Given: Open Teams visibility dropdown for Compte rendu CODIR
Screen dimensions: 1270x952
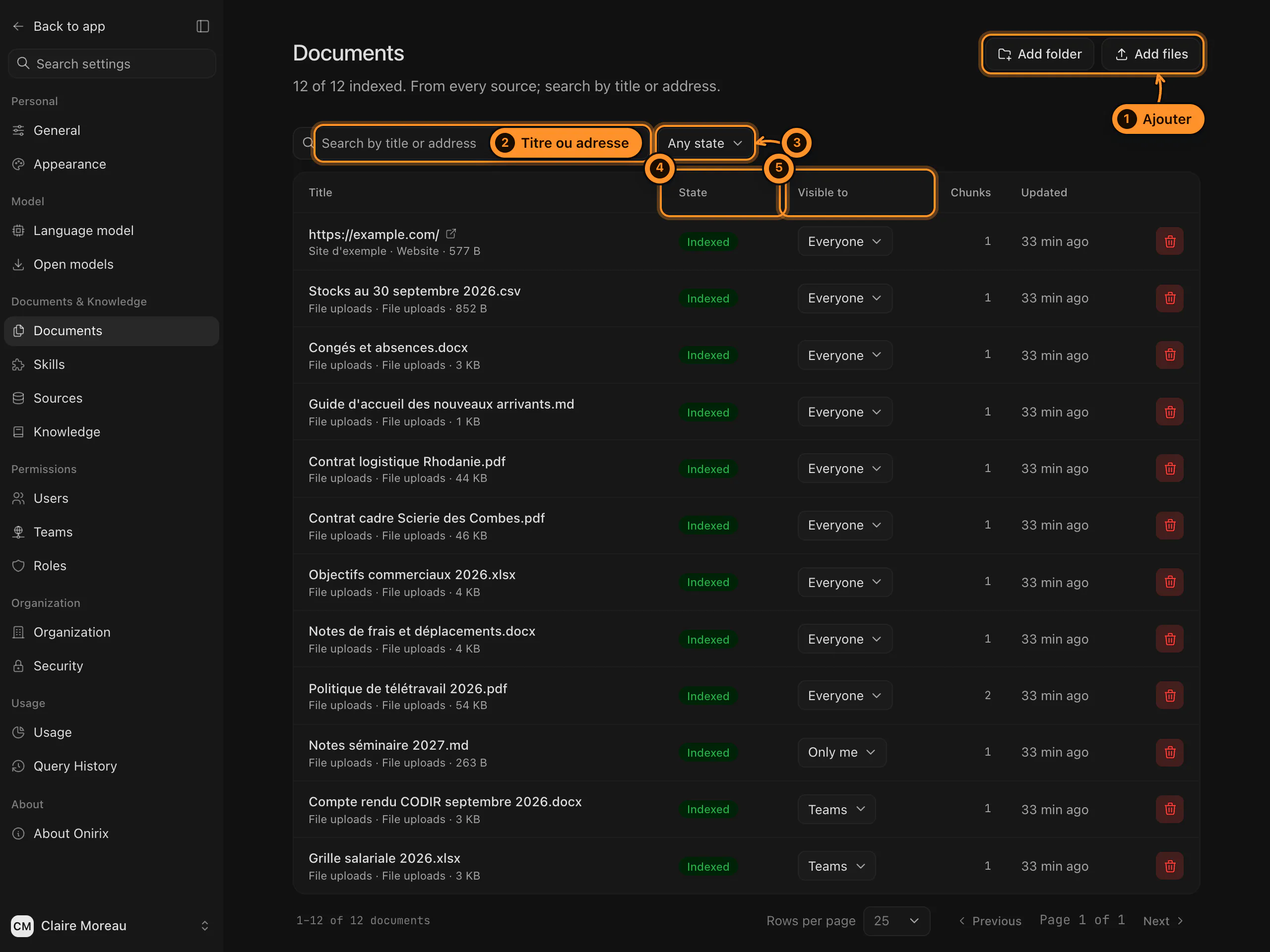Looking at the screenshot, I should click(836, 809).
